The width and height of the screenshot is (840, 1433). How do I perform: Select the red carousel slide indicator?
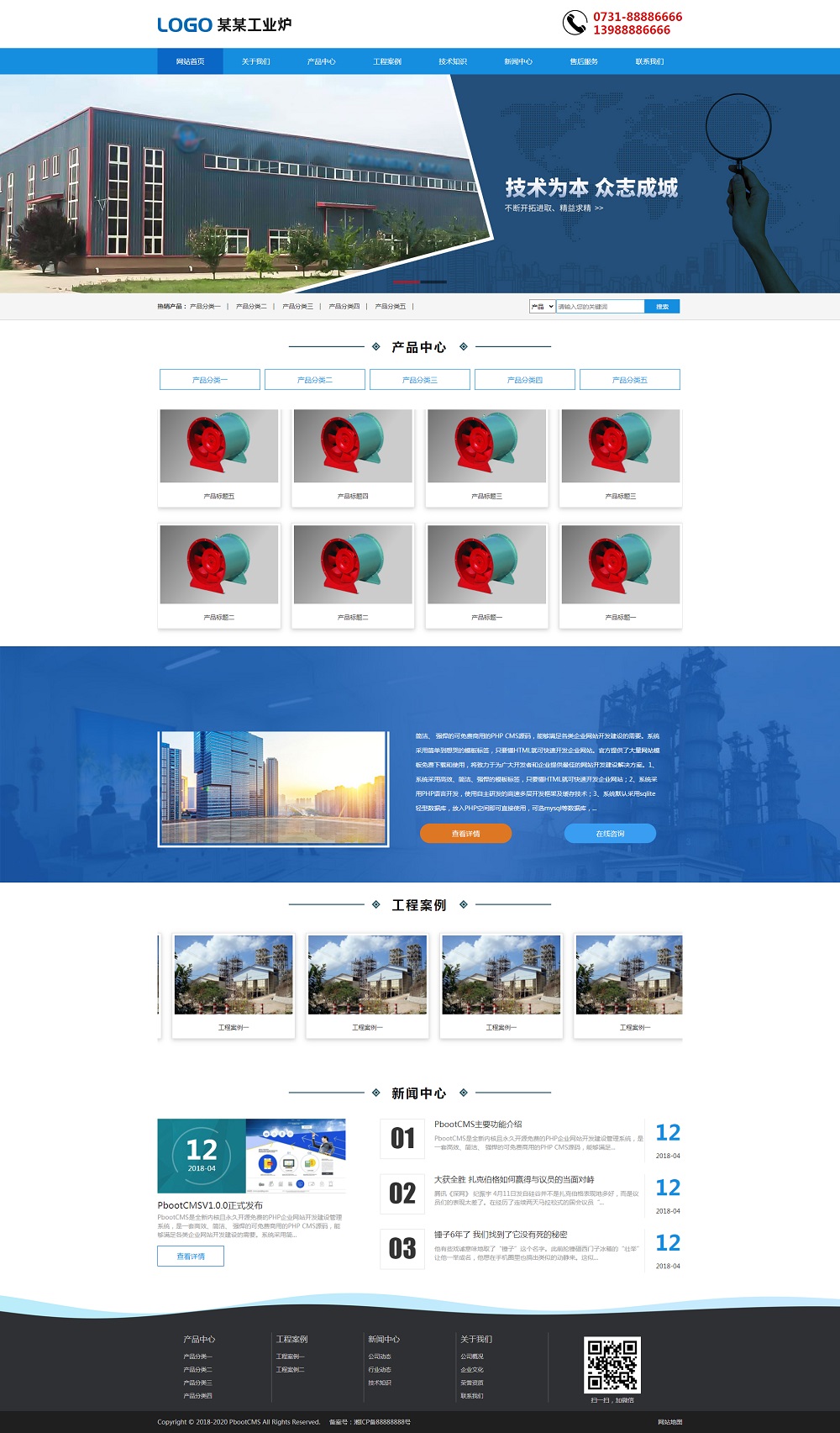pos(407,282)
